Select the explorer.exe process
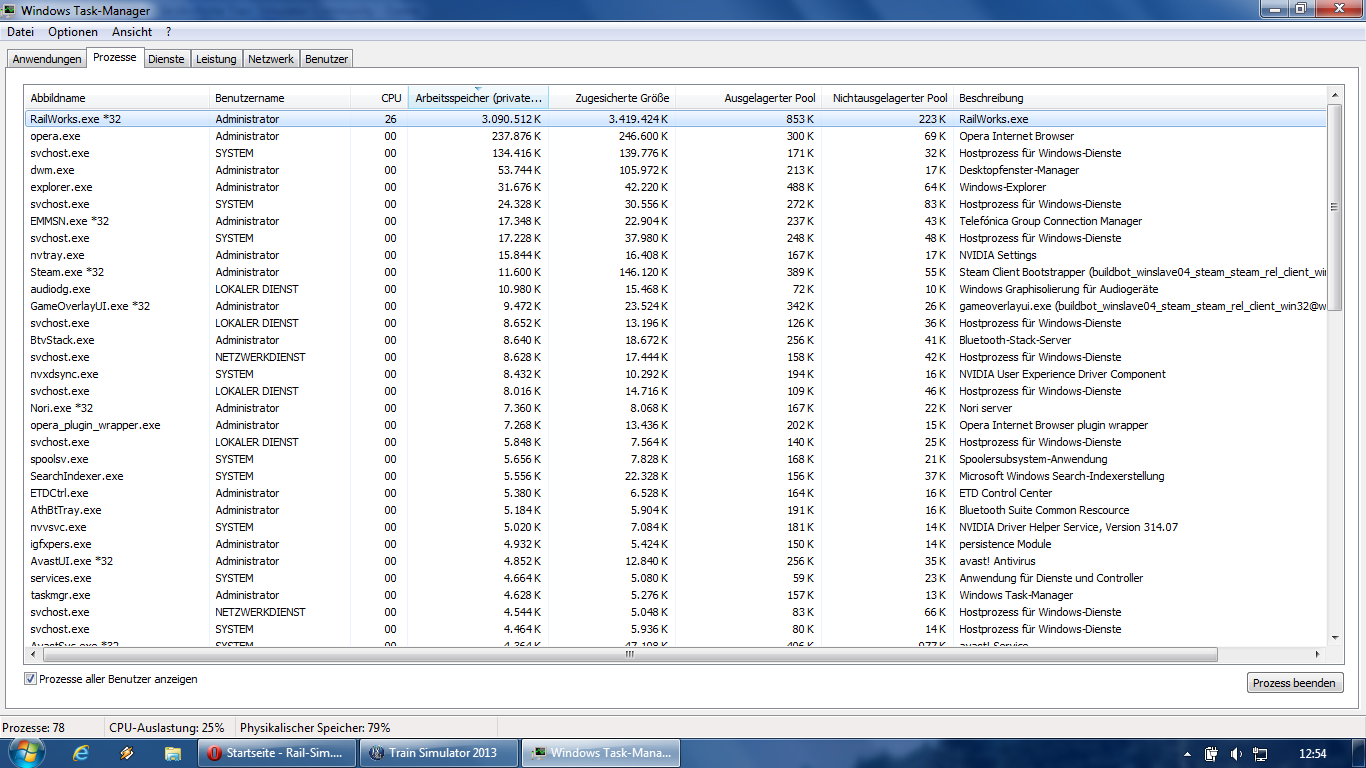 676,187
